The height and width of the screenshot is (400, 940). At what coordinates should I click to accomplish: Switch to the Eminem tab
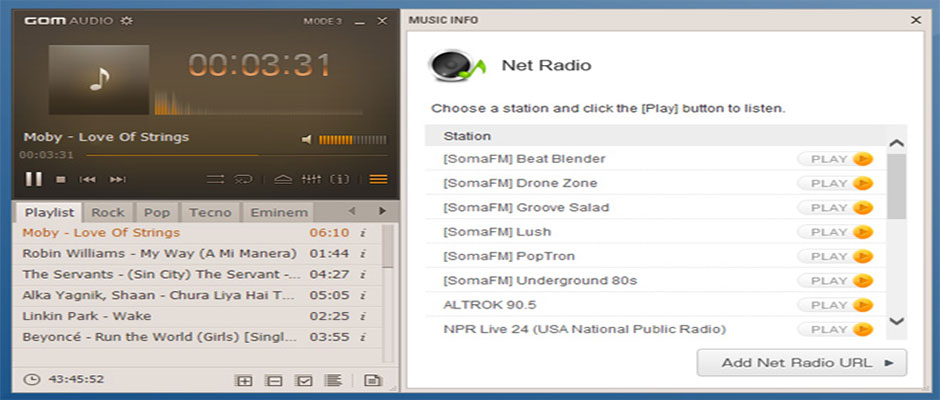279,212
